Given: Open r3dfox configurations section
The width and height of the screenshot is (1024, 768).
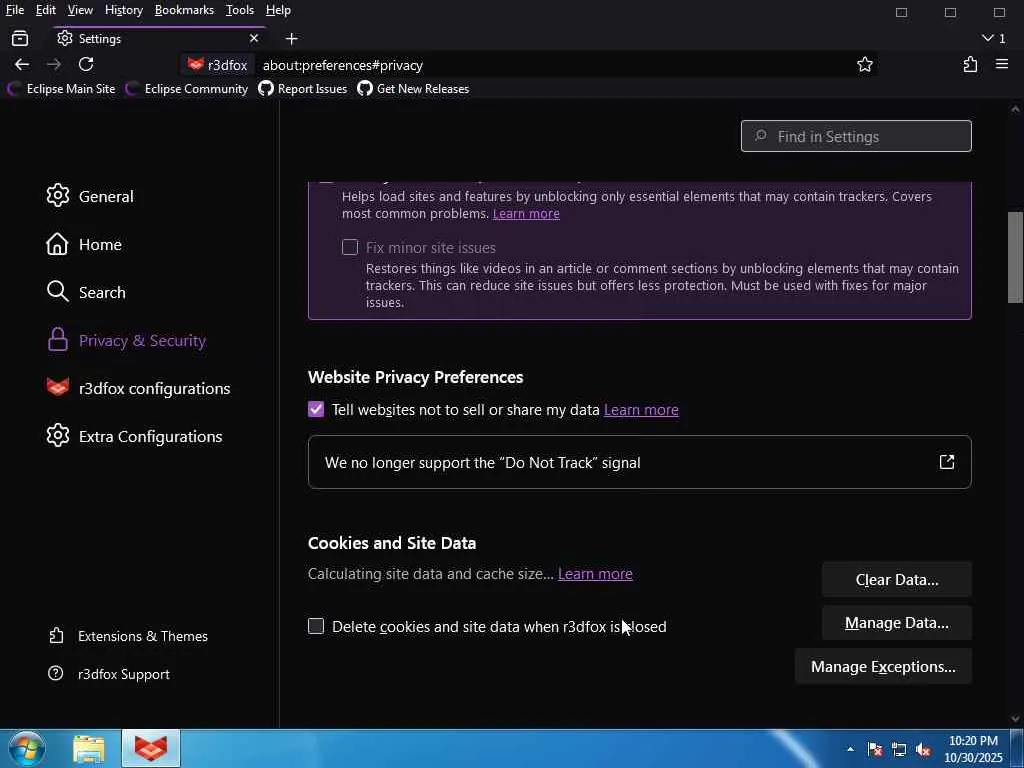Looking at the screenshot, I should pos(138,388).
